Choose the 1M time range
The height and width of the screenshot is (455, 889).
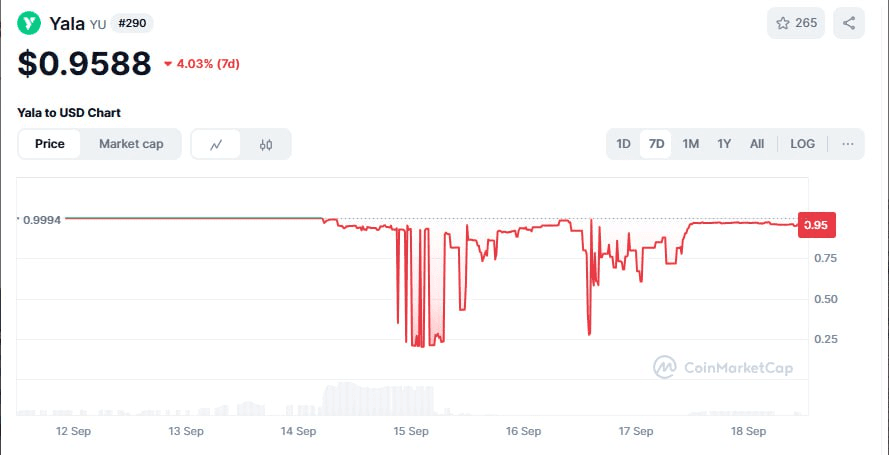pos(690,144)
